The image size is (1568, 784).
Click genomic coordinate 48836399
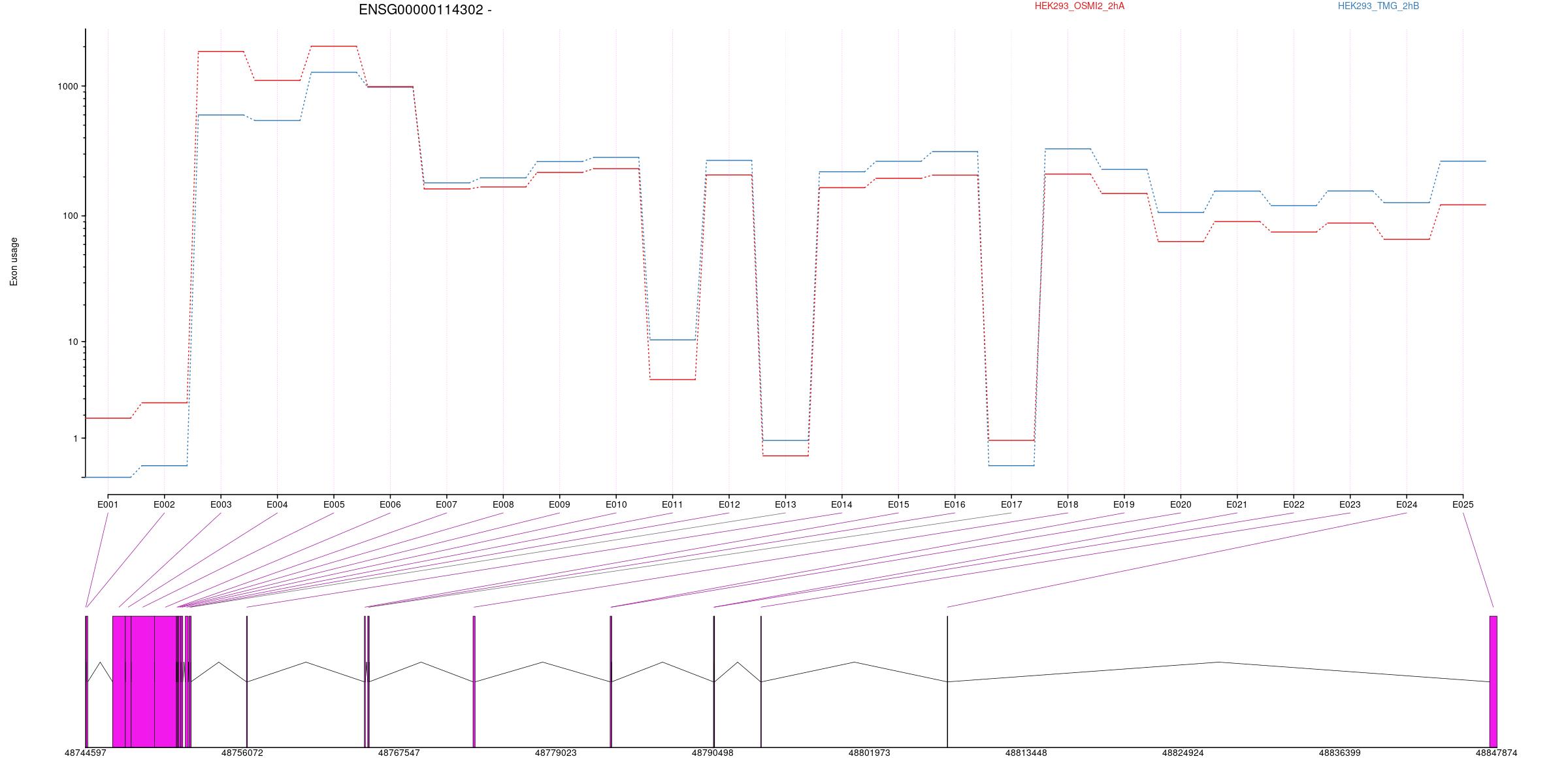point(1340,753)
